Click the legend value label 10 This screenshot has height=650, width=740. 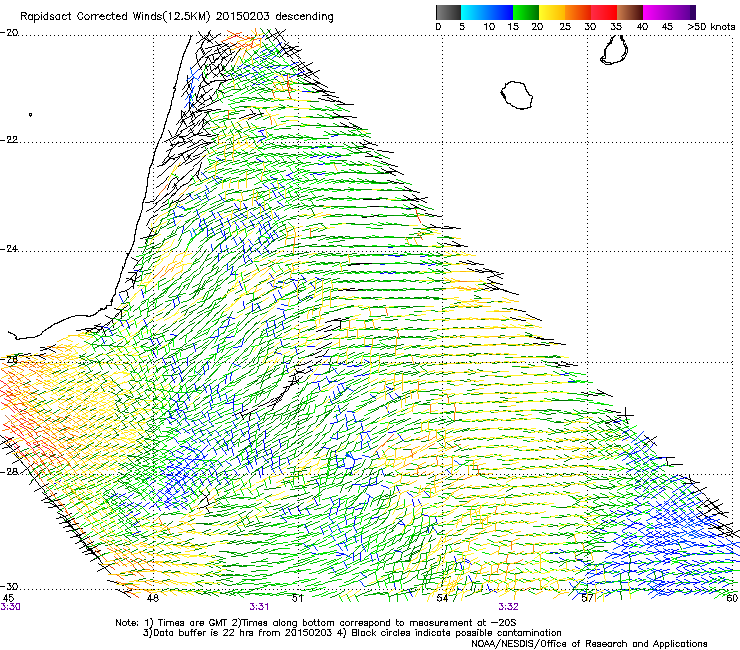tap(489, 27)
